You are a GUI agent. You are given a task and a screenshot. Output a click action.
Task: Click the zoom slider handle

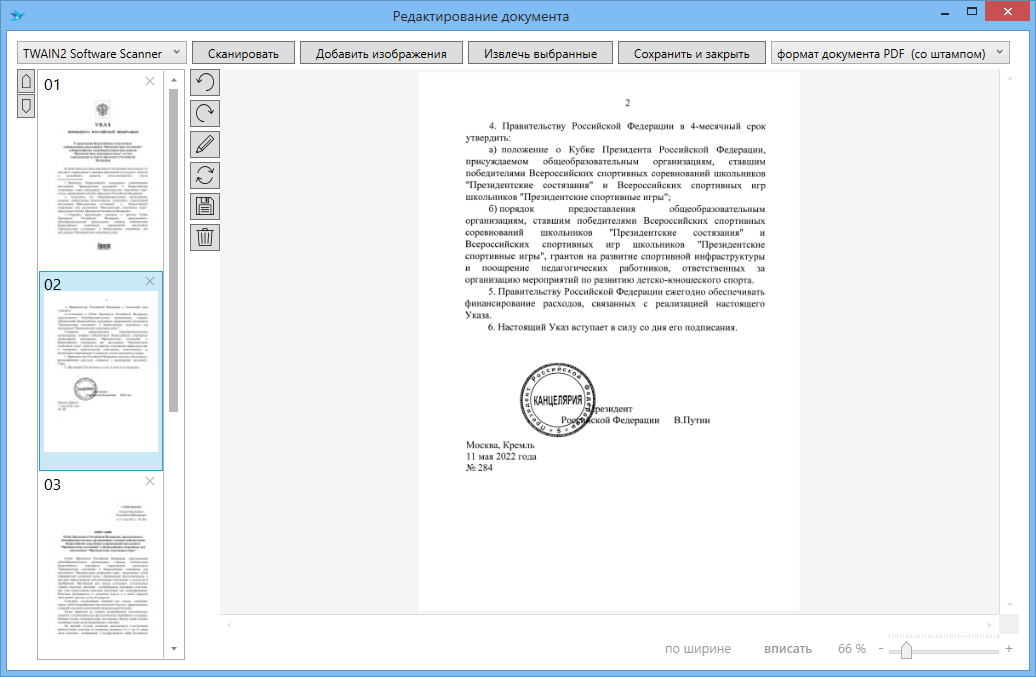(906, 650)
